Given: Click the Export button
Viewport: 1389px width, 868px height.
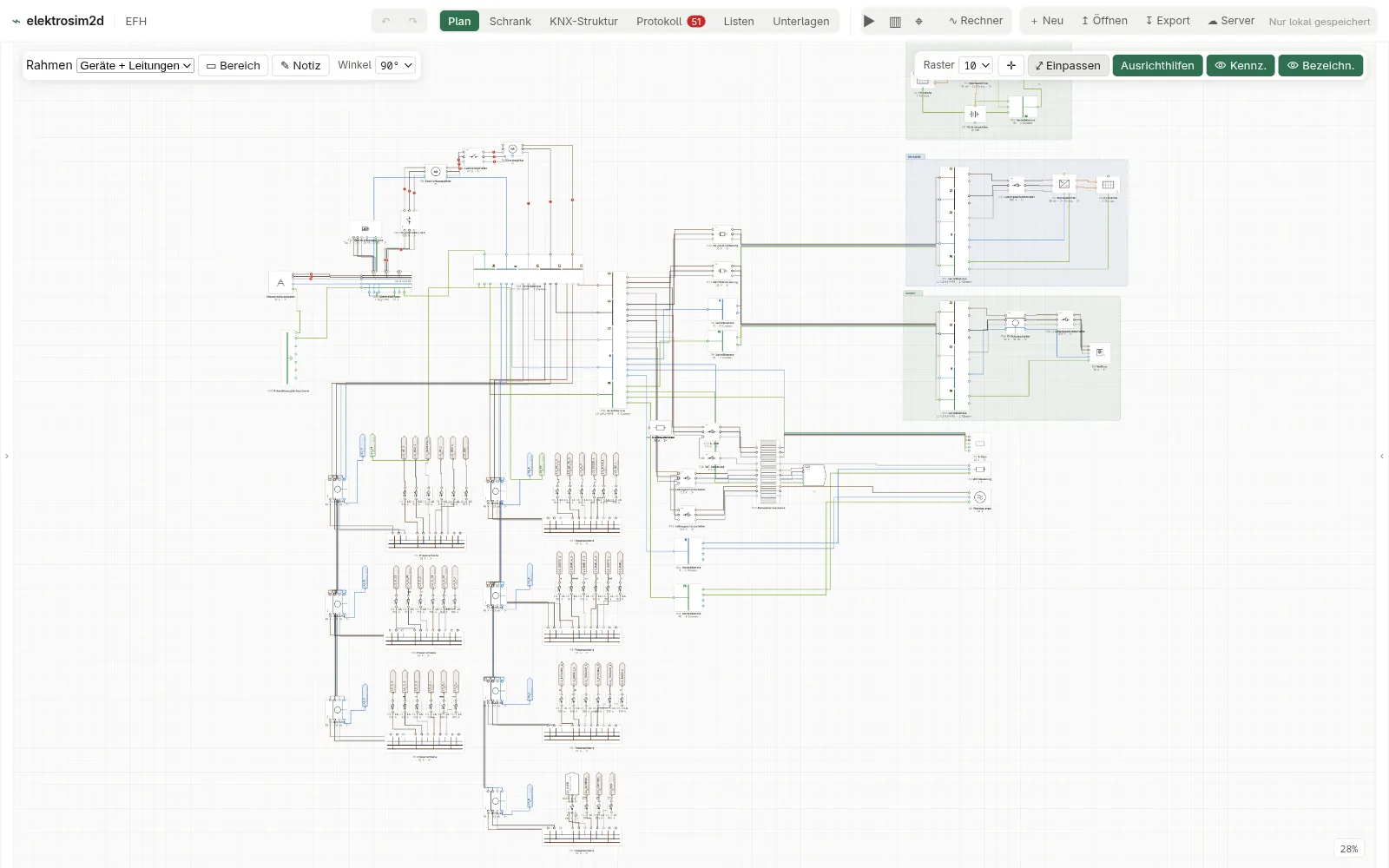Looking at the screenshot, I should 1168,21.
